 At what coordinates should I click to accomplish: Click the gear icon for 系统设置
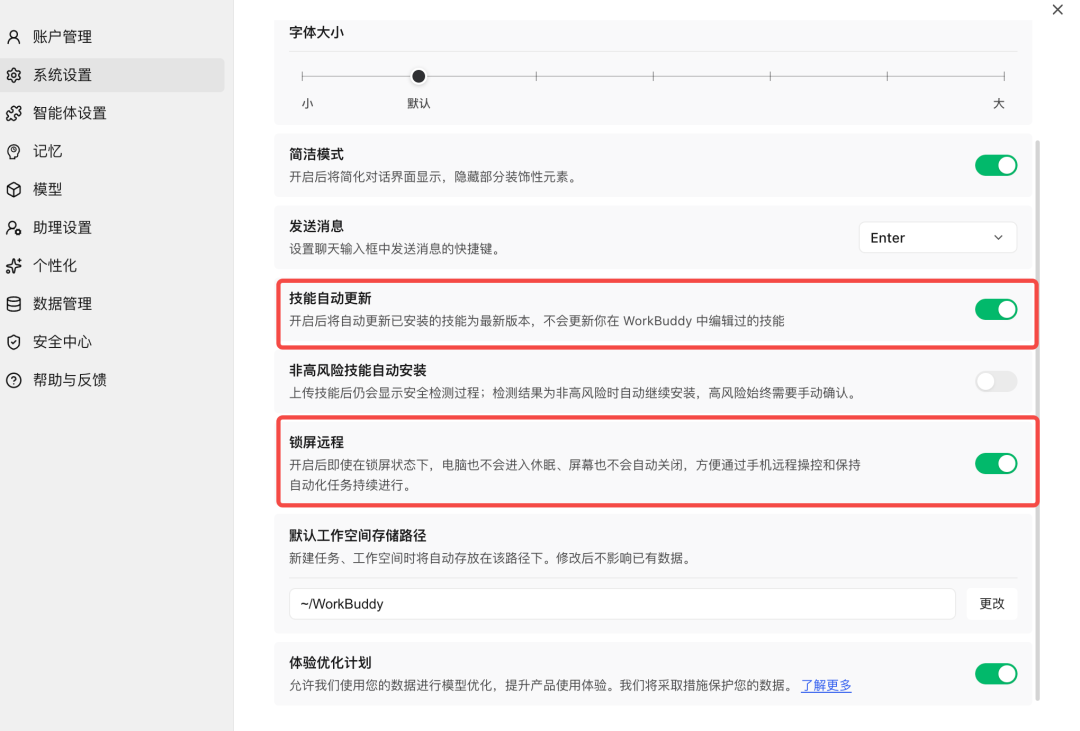coord(14,75)
